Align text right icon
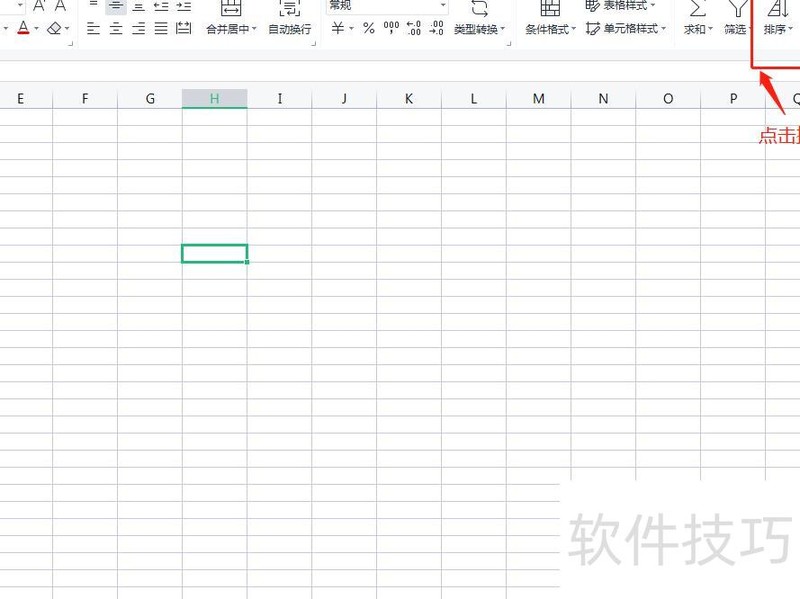The width and height of the screenshot is (800, 599). pyautogui.click(x=138, y=29)
